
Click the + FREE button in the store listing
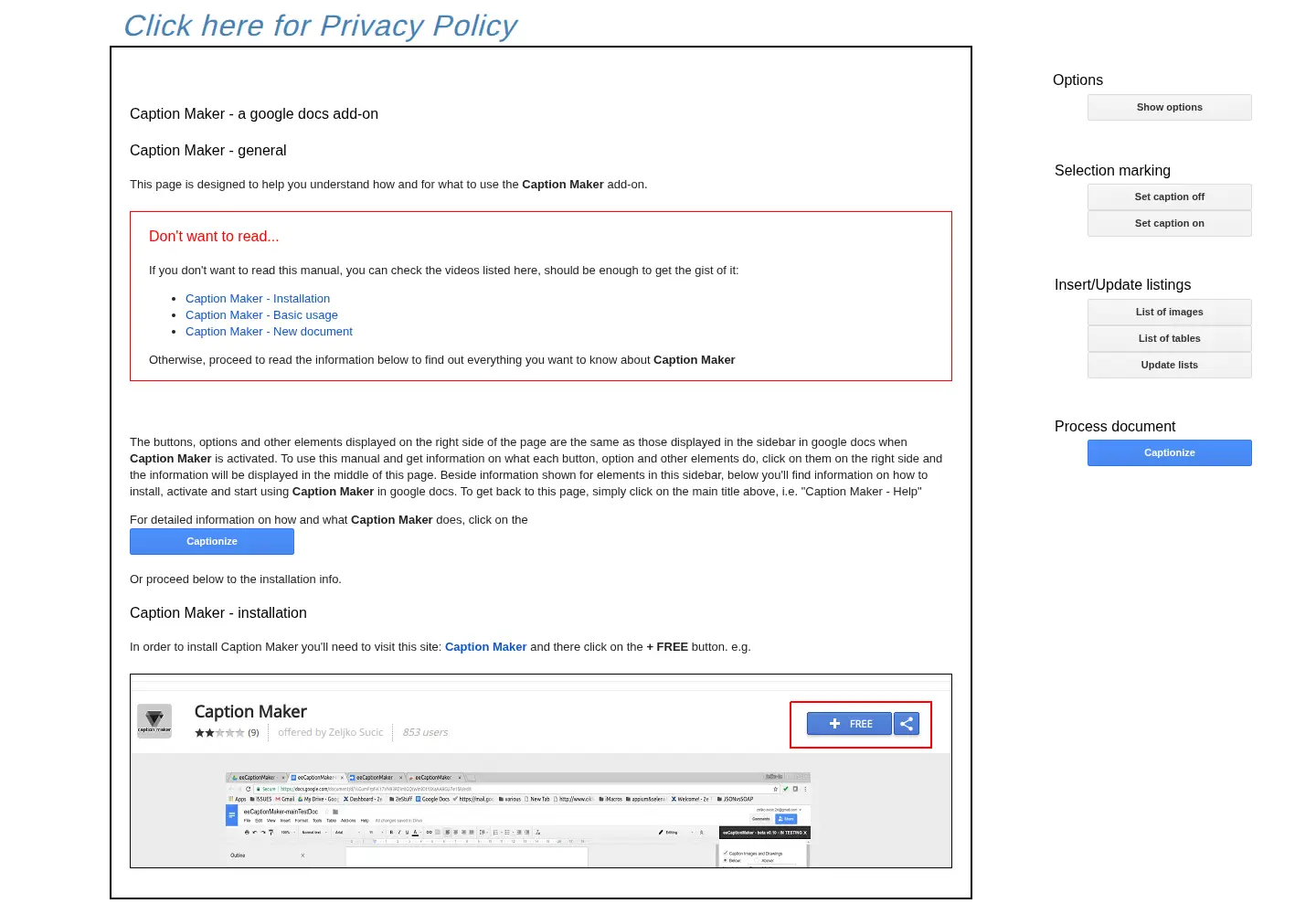[x=849, y=724]
